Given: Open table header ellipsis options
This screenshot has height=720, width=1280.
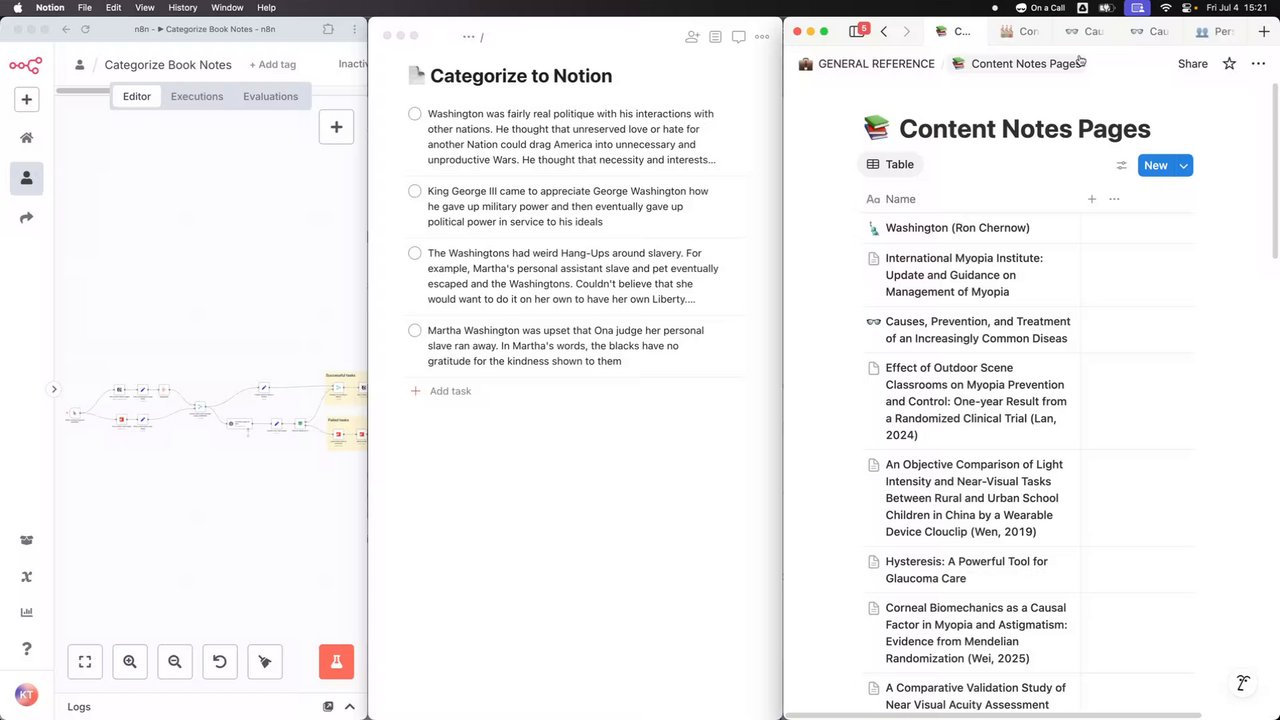Looking at the screenshot, I should [1114, 199].
